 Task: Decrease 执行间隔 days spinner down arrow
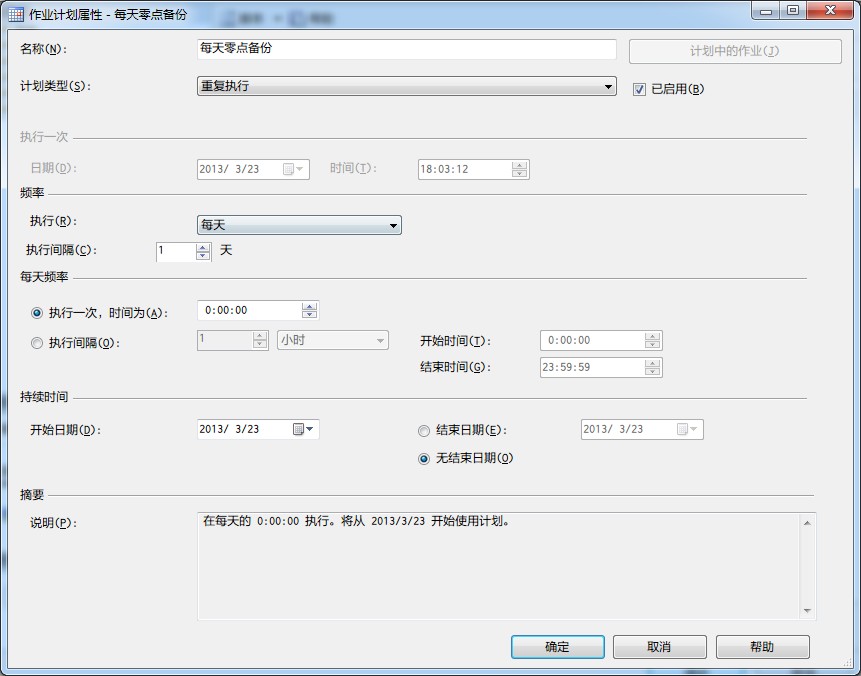203,256
